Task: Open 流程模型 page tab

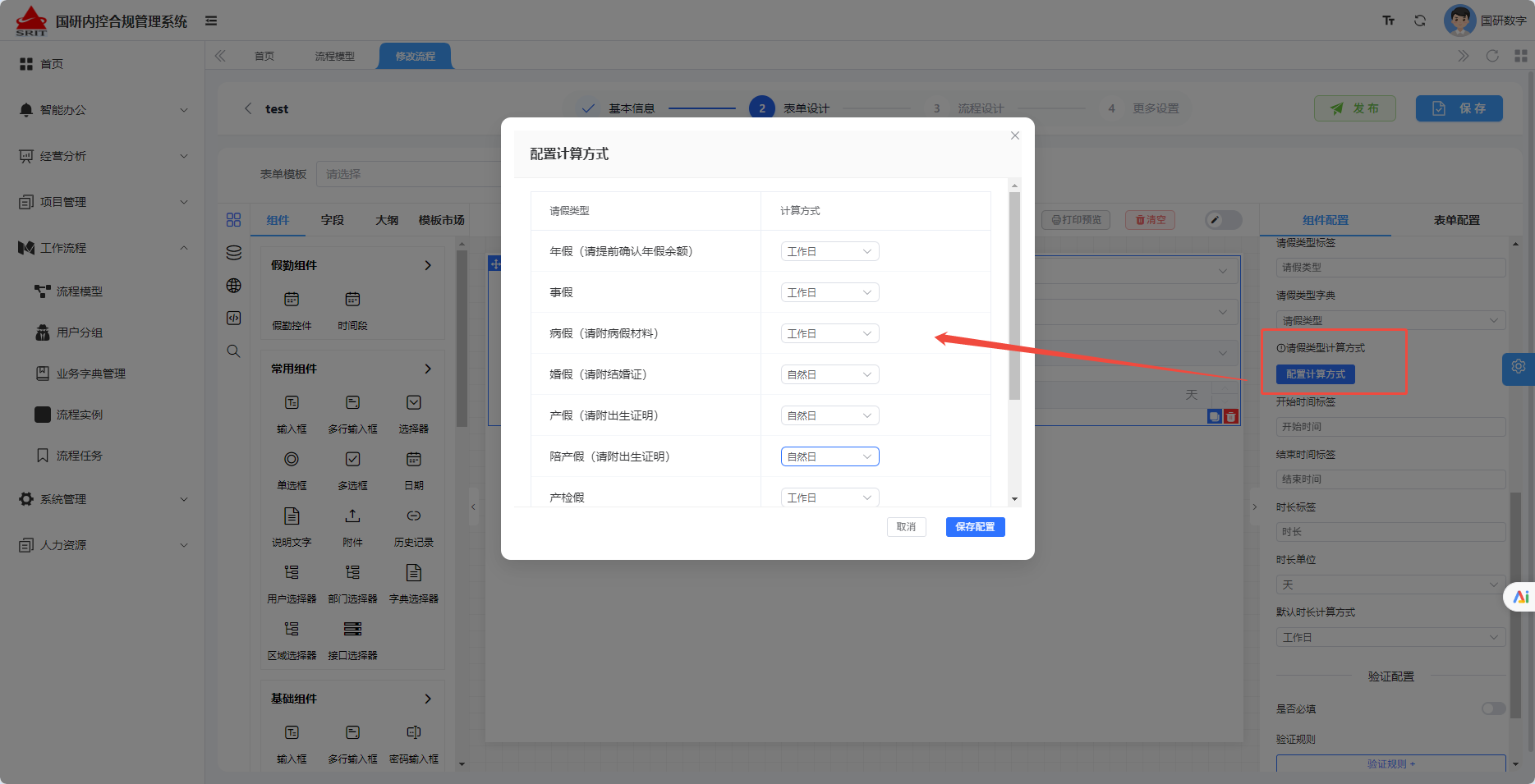Action: [x=335, y=56]
